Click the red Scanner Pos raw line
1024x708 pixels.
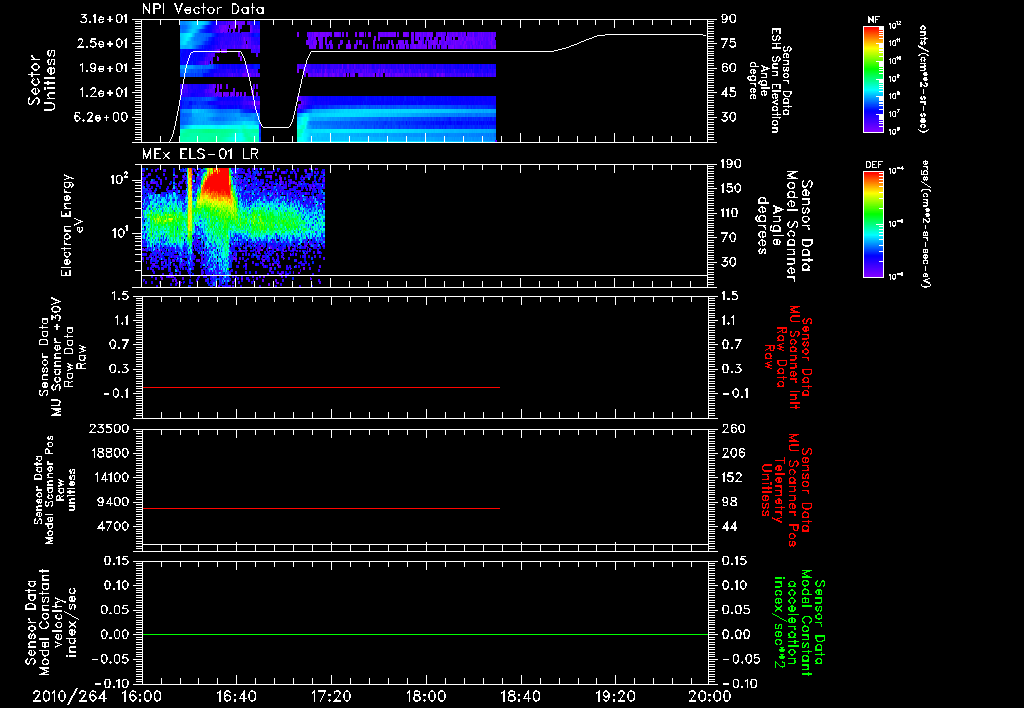tap(321, 508)
